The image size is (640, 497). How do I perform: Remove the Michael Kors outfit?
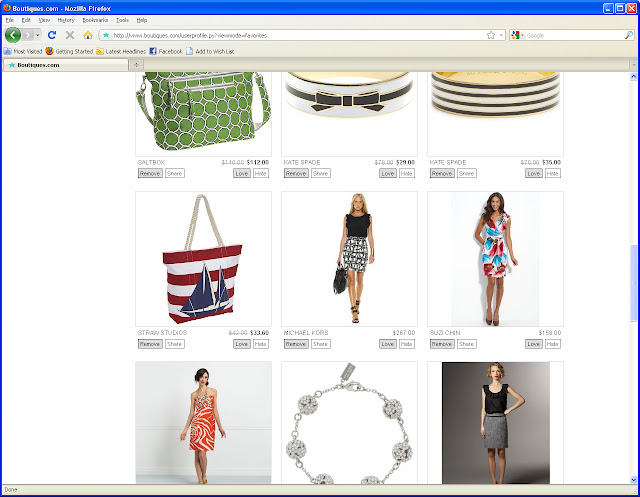click(x=296, y=344)
